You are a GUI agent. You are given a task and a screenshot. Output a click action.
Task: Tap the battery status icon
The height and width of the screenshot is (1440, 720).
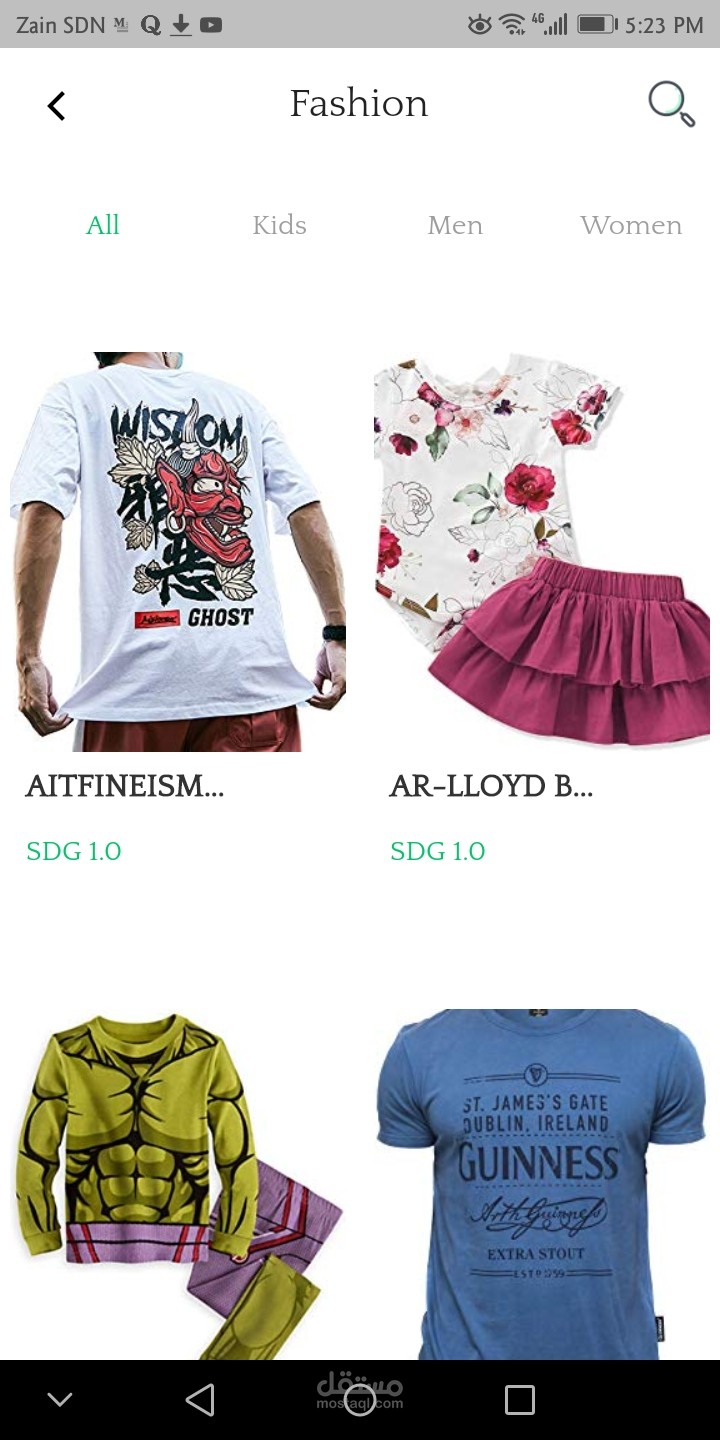click(x=597, y=24)
